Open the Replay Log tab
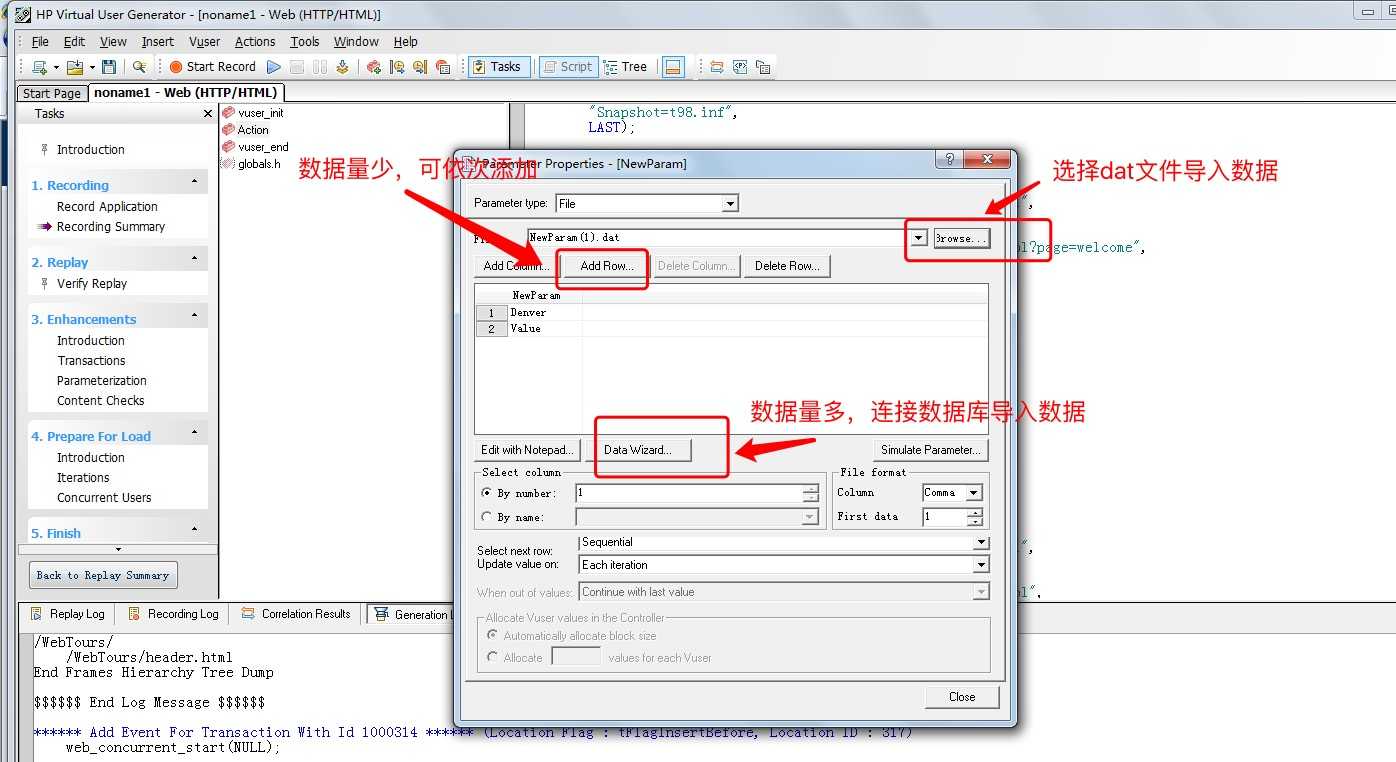 tap(68, 614)
